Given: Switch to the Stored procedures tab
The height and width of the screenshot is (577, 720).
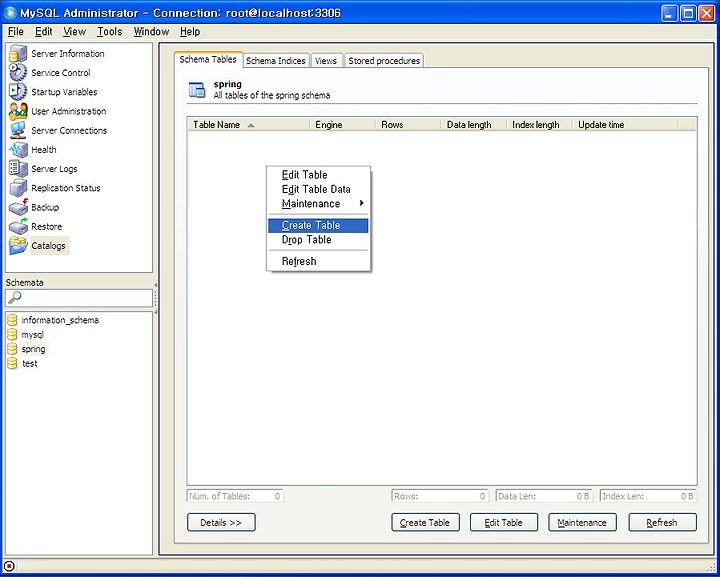Looking at the screenshot, I should pyautogui.click(x=384, y=61).
